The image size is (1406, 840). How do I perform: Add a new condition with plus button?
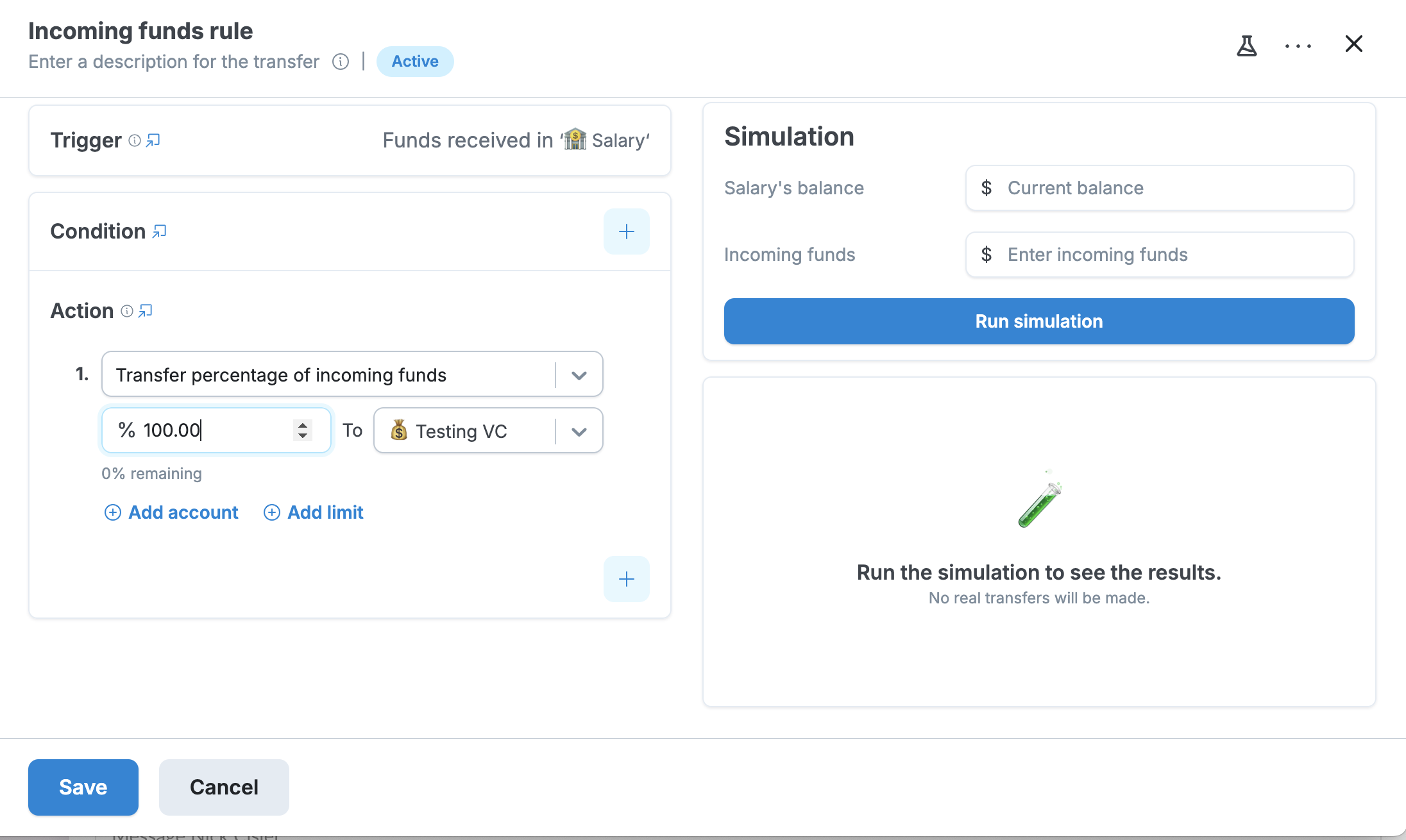[x=627, y=231]
